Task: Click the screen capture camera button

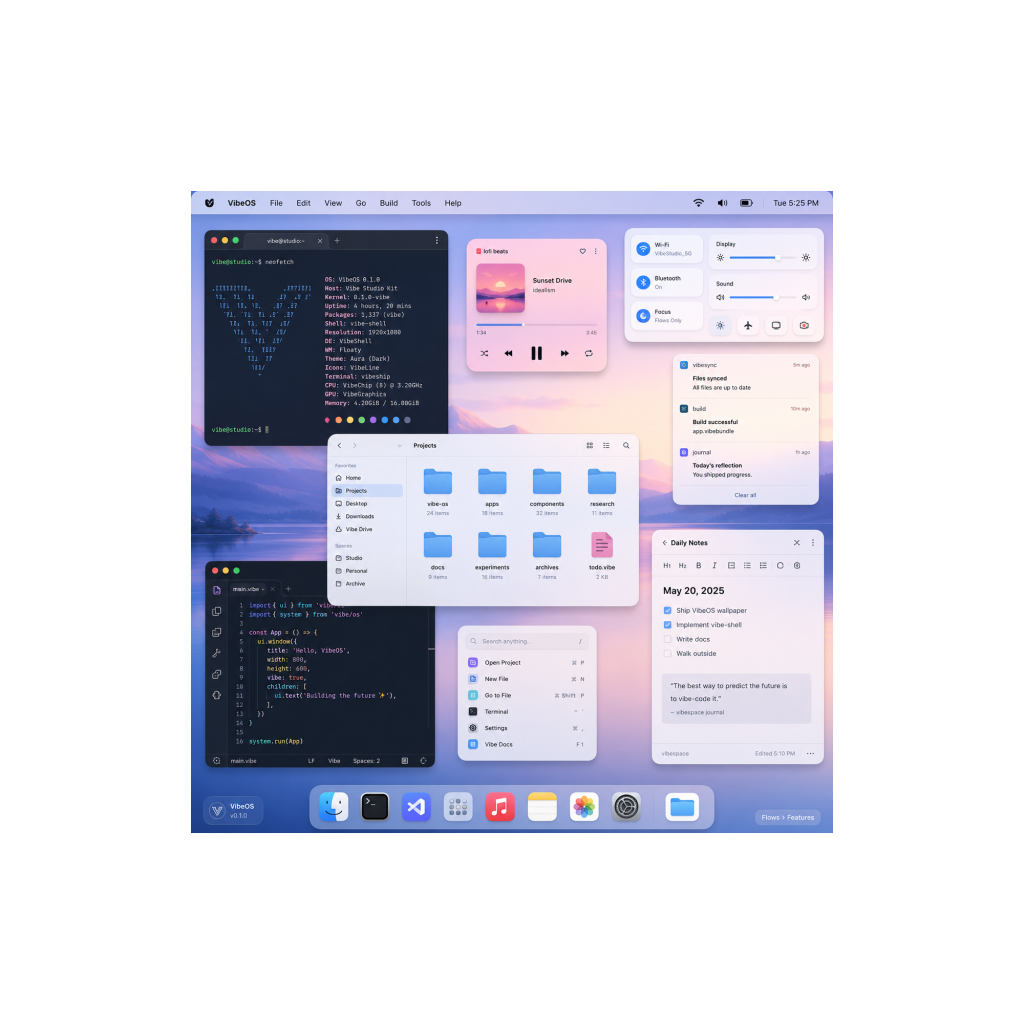Action: 804,325
